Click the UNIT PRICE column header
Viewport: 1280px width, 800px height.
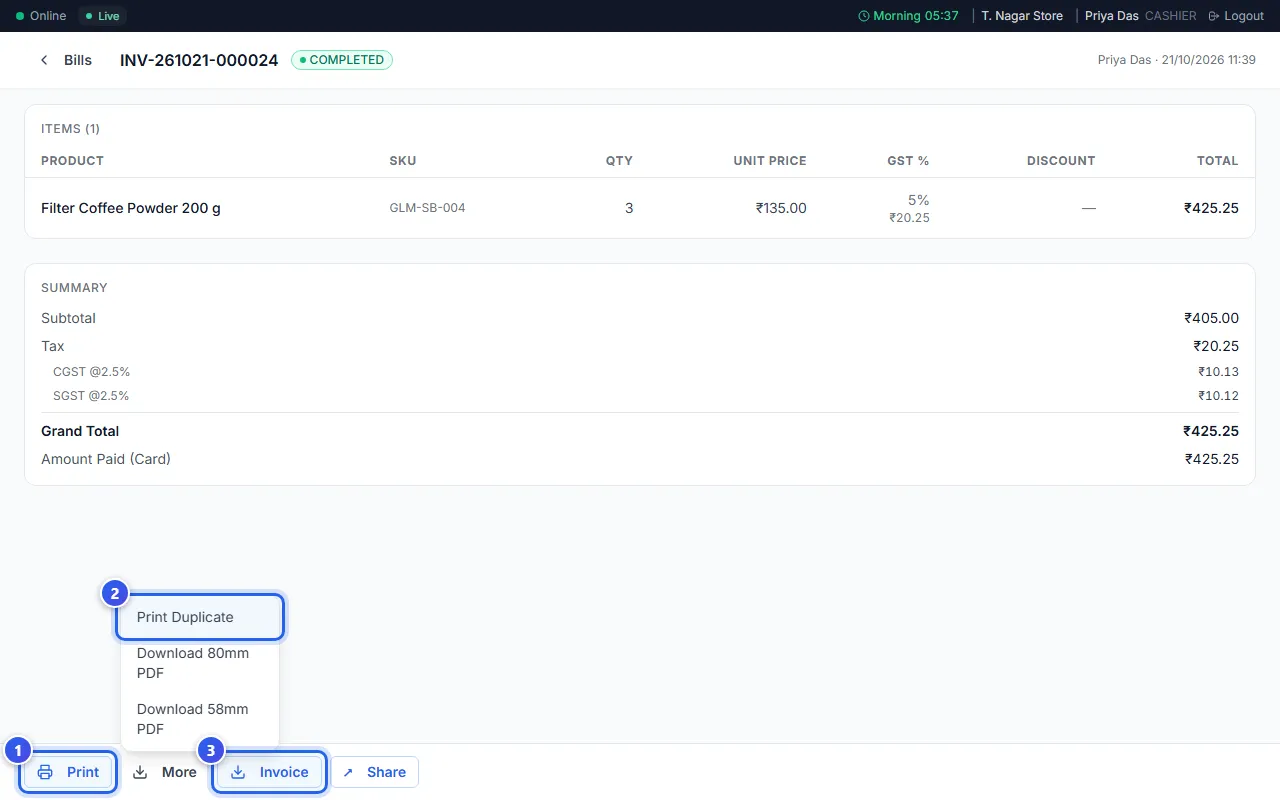pyautogui.click(x=770, y=160)
